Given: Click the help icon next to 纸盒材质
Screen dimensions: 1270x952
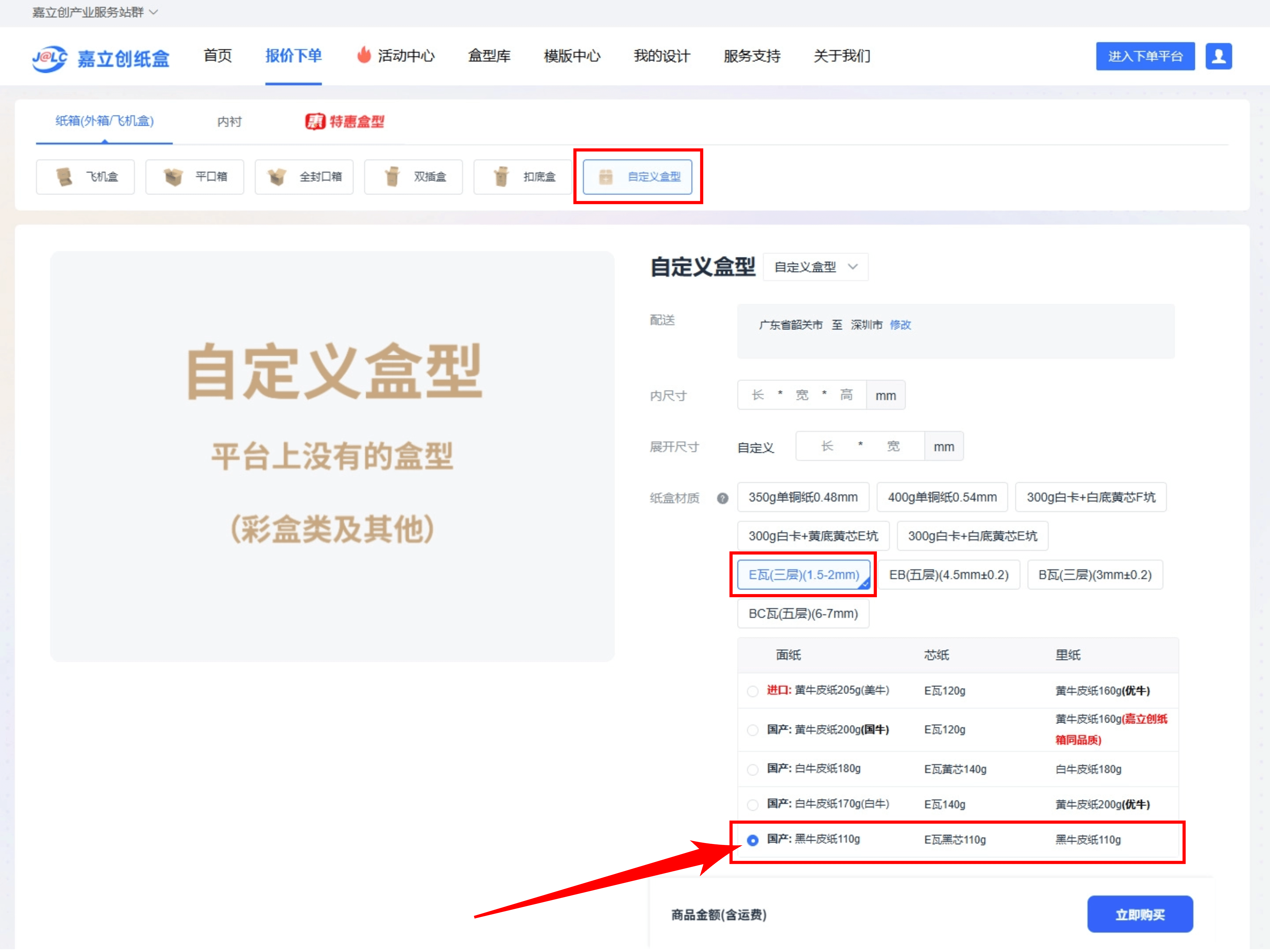Looking at the screenshot, I should tap(722, 498).
